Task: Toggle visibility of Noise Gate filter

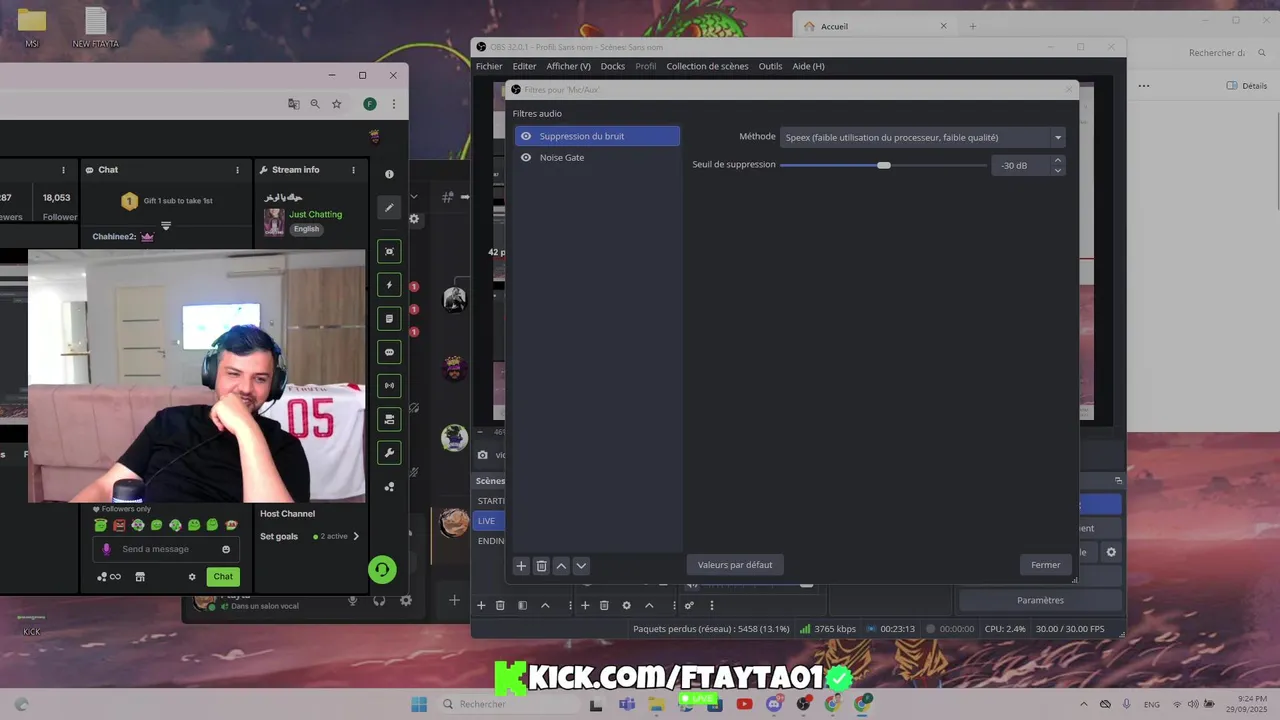Action: pos(526,157)
